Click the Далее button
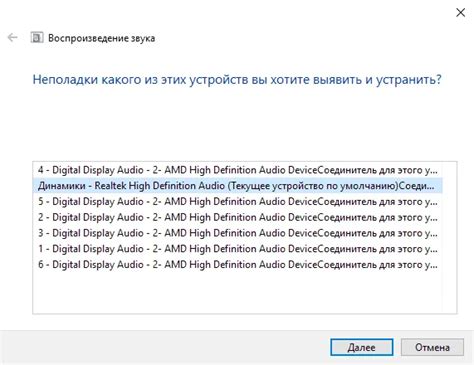Screen dimensions: 474x365 click(362, 347)
